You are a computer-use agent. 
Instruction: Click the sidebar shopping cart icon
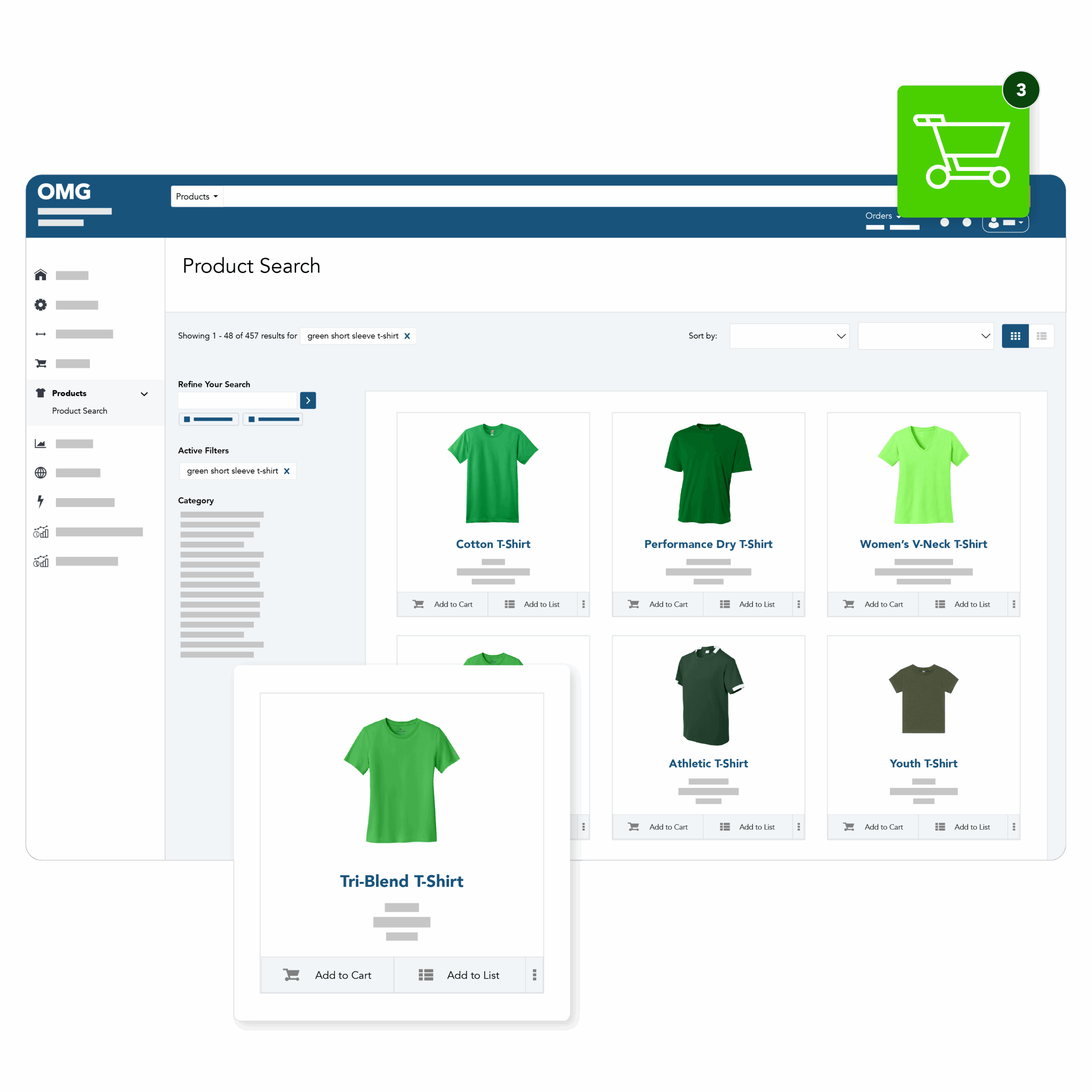pyautogui.click(x=41, y=363)
